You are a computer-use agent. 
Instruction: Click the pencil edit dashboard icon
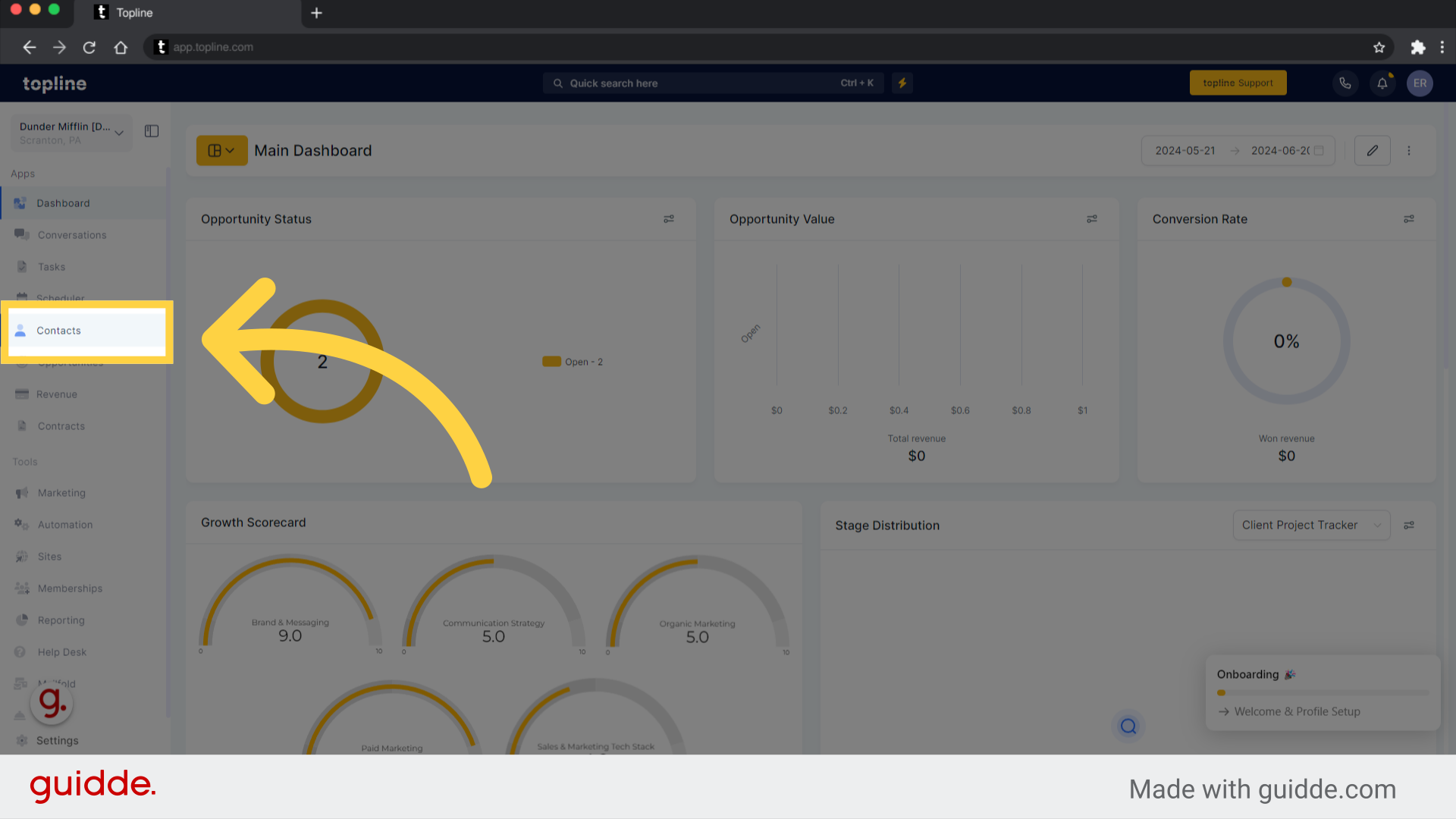[1372, 151]
